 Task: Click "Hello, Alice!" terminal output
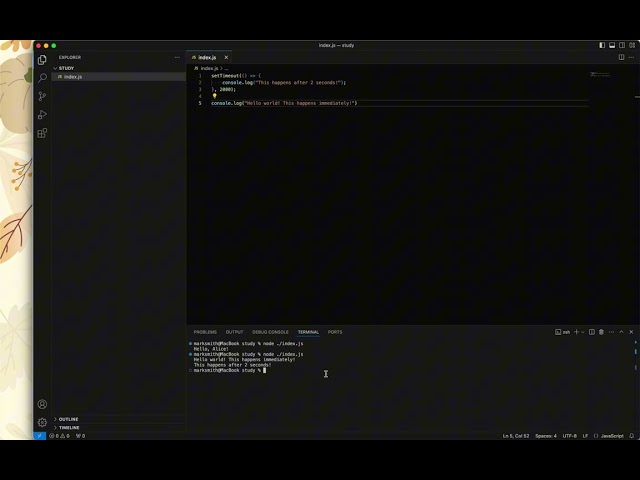pyautogui.click(x=211, y=349)
